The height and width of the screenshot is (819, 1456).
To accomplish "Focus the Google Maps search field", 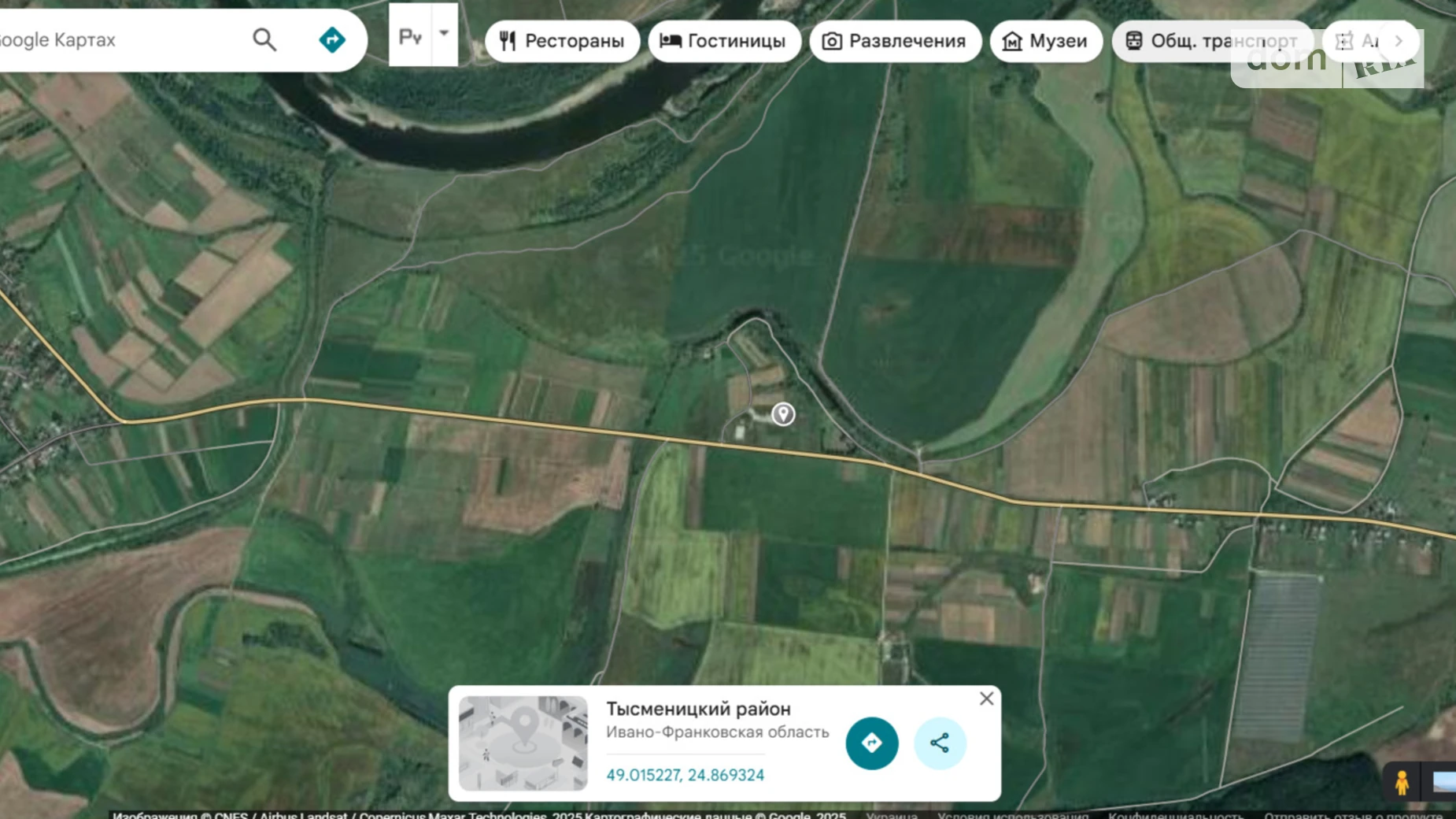I will (118, 39).
